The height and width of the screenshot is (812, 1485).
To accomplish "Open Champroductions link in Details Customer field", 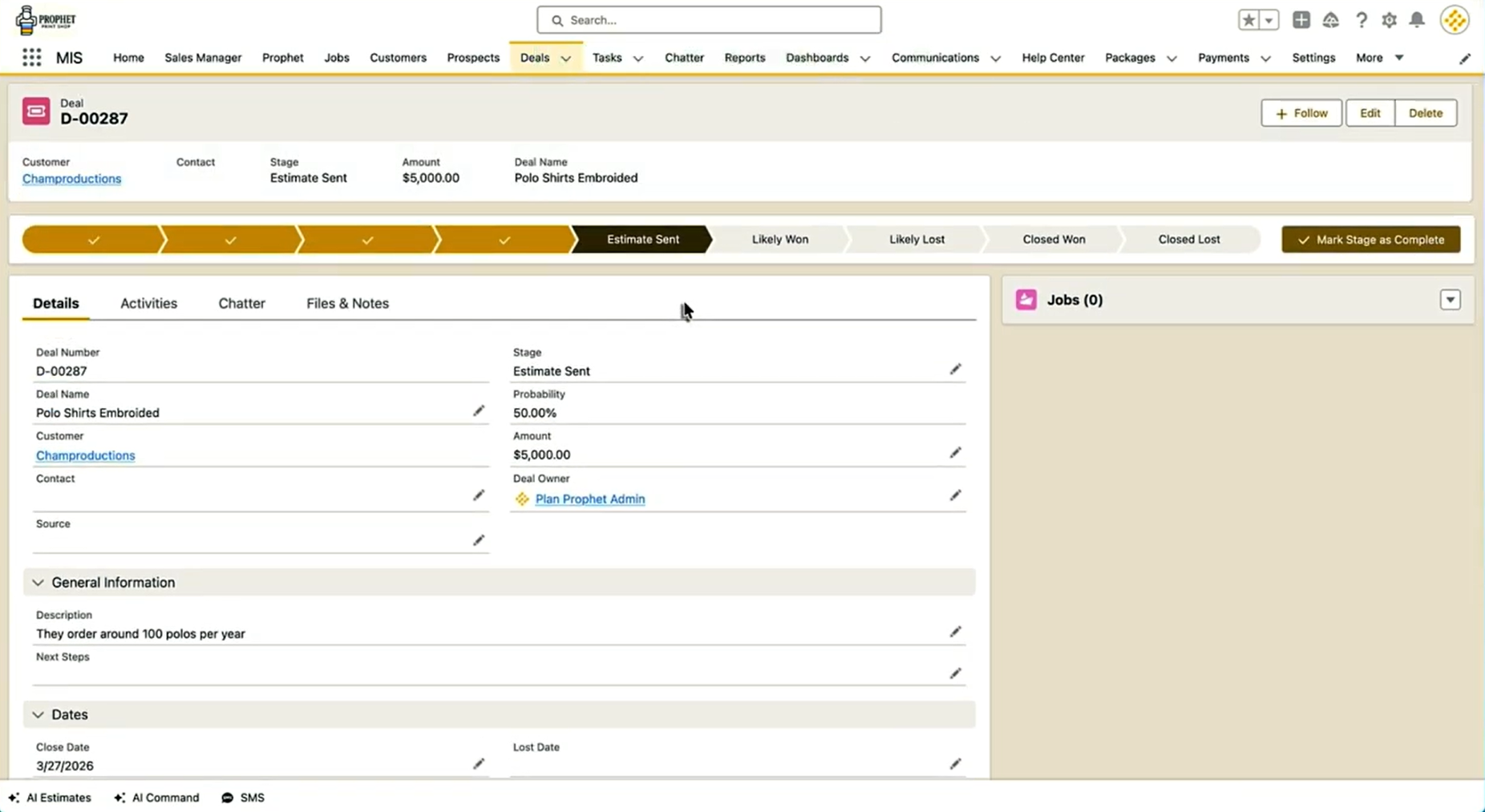I will click(85, 455).
